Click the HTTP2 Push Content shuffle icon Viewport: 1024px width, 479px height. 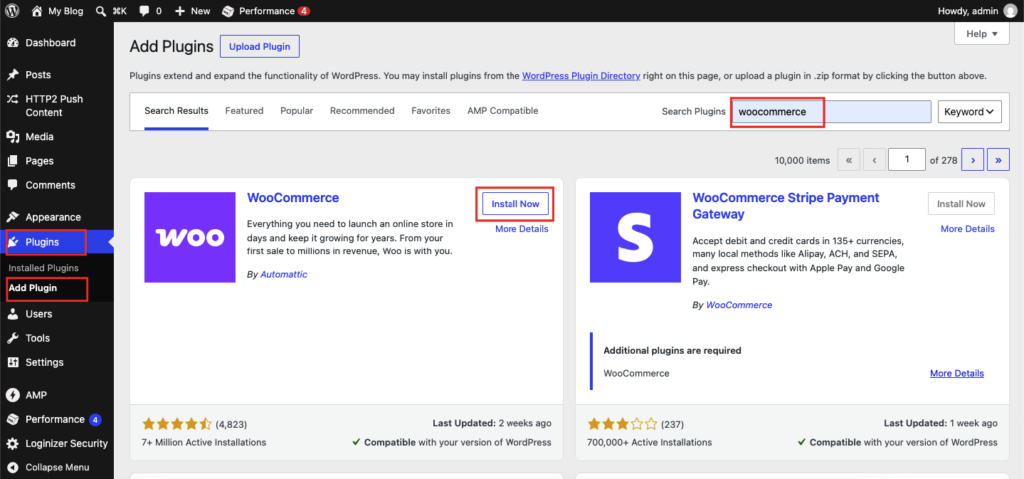pyautogui.click(x=12, y=99)
